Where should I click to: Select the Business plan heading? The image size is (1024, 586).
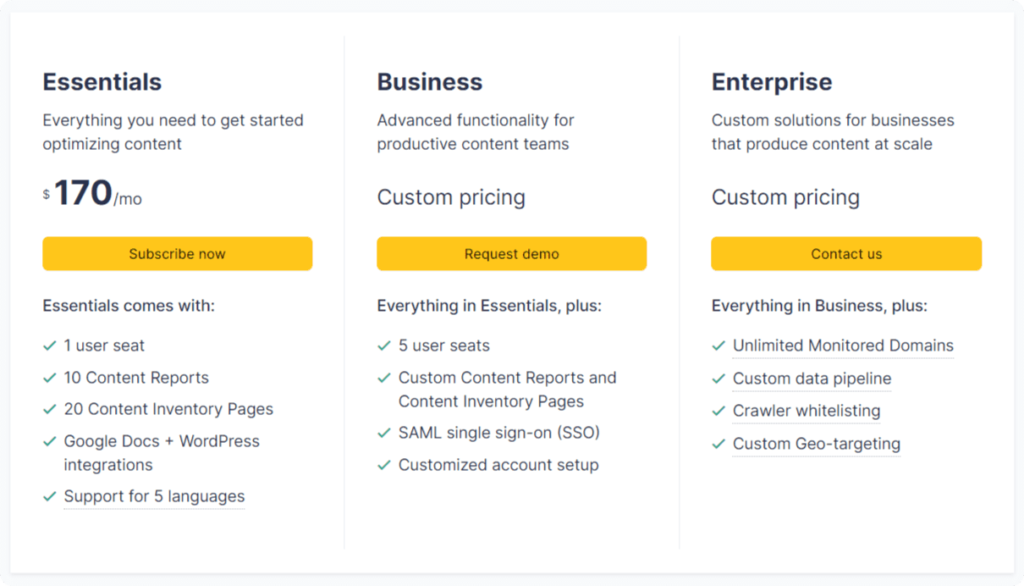(x=430, y=82)
